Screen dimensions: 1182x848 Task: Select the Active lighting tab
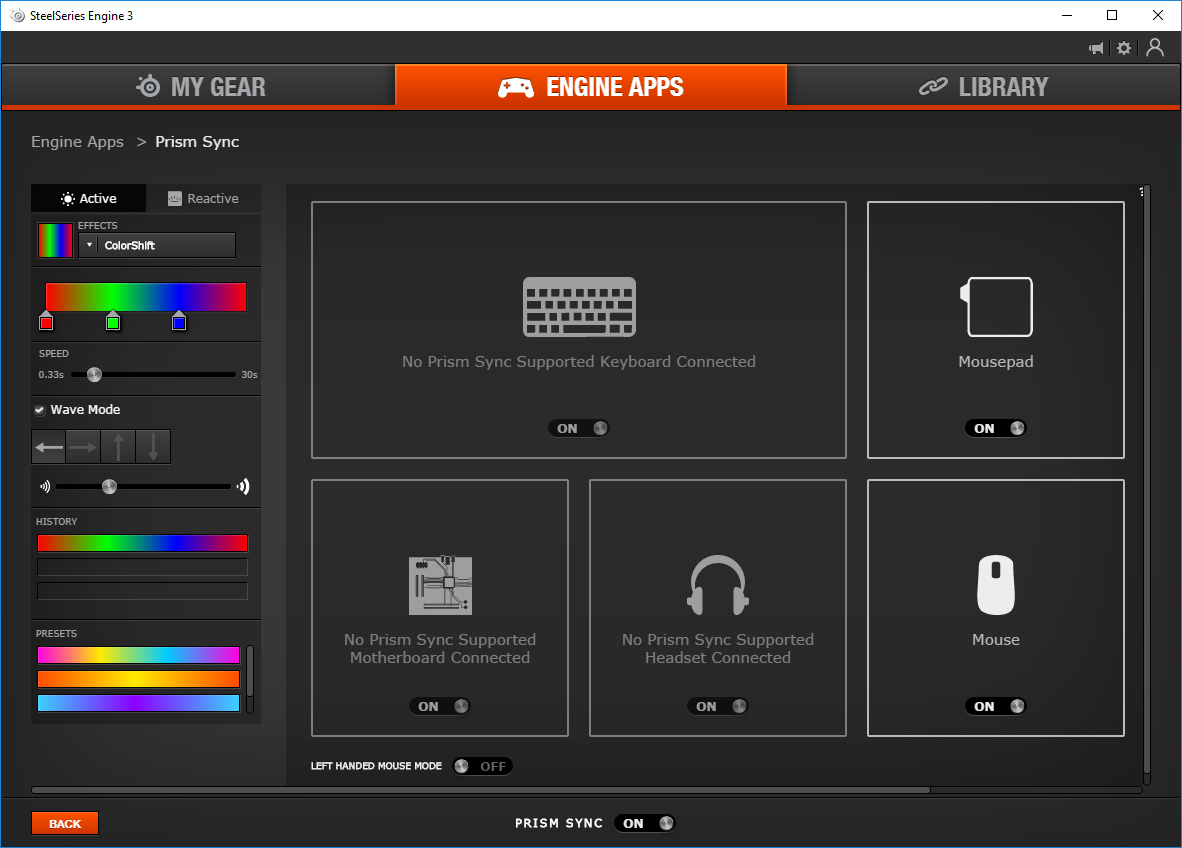(88, 198)
